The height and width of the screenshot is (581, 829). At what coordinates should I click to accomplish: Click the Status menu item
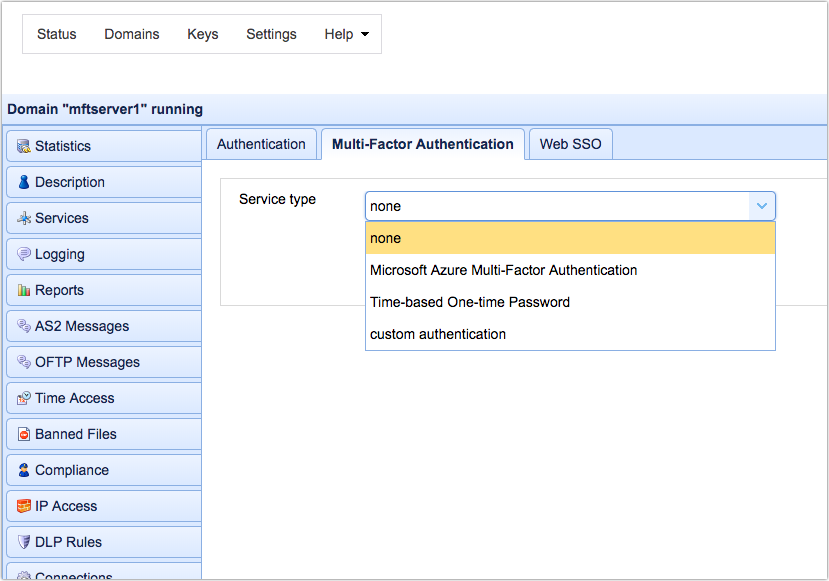(56, 34)
